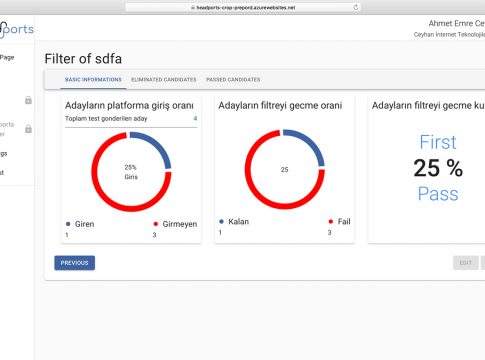The height and width of the screenshot is (360, 485).
Task: Click the Previous button
Action: 75,263
